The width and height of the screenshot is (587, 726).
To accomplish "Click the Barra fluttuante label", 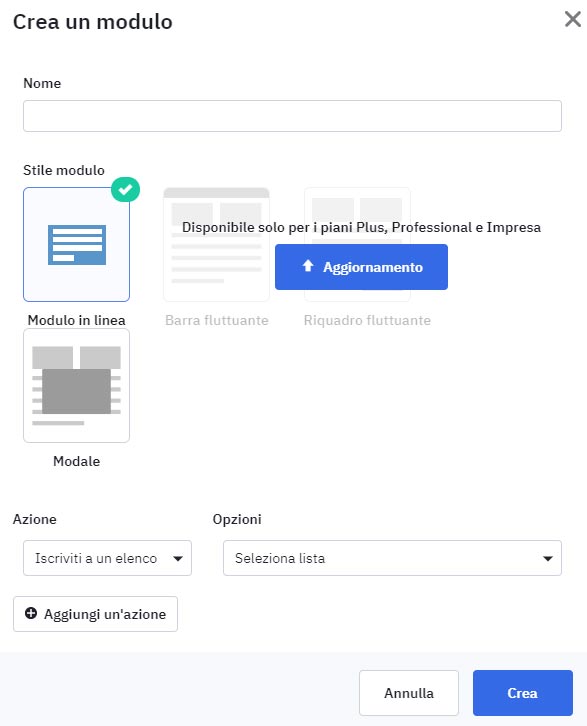I will coord(217,320).
